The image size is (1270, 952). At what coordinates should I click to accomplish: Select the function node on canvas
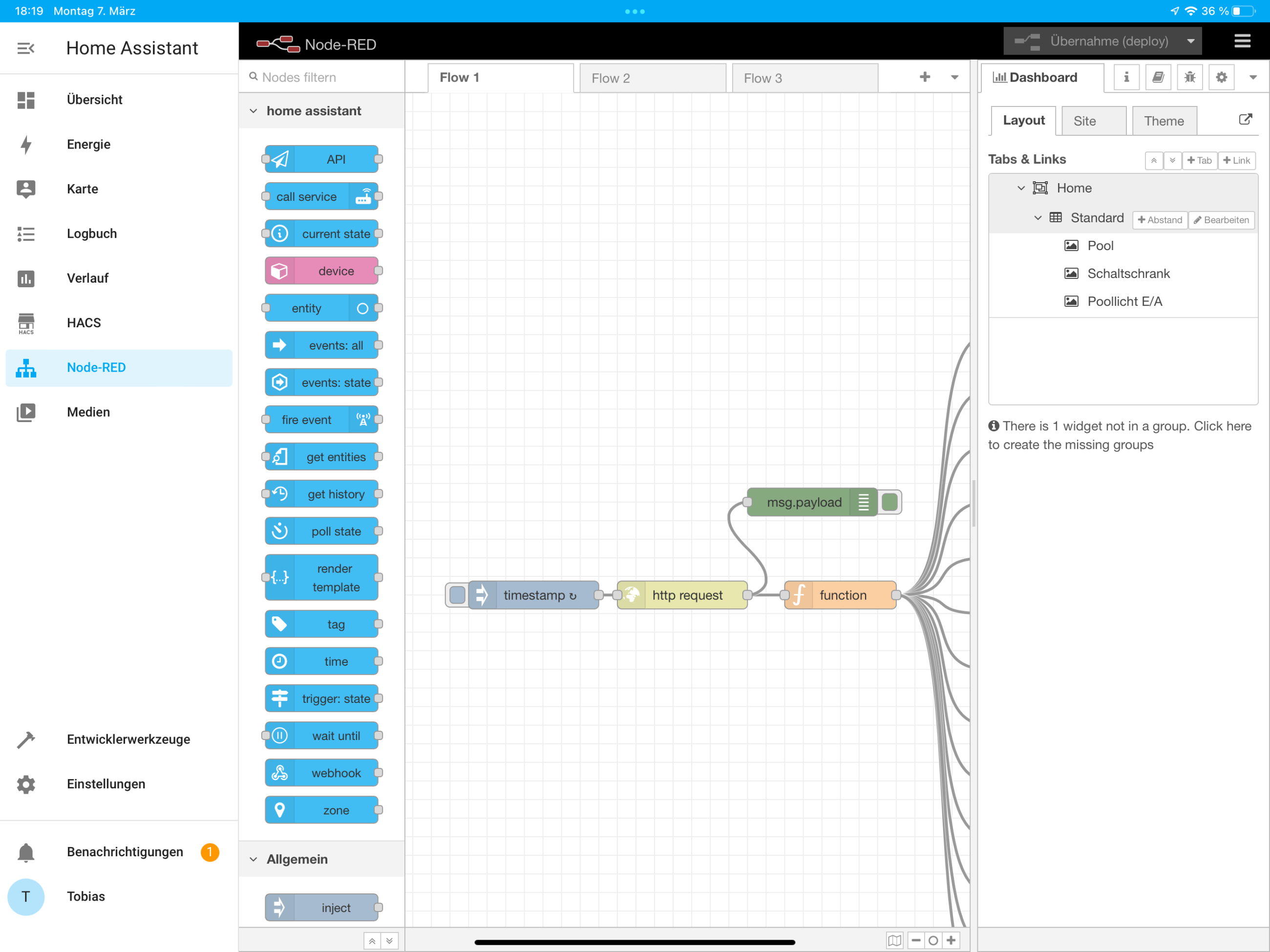(841, 595)
